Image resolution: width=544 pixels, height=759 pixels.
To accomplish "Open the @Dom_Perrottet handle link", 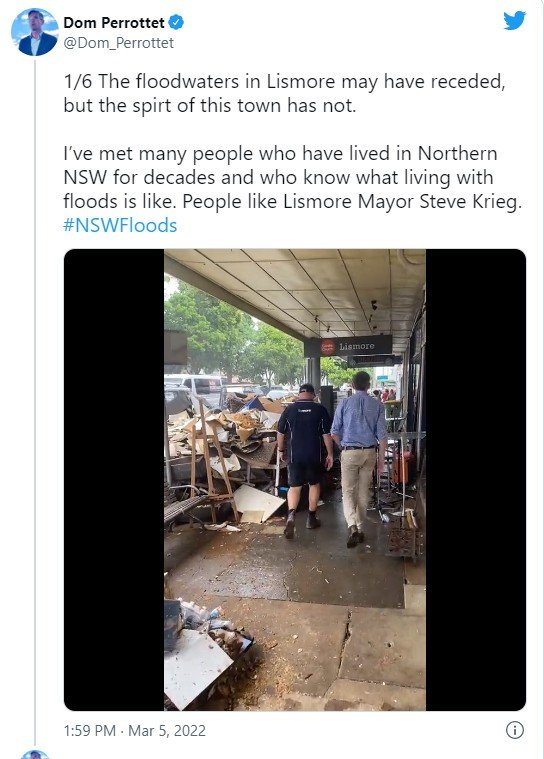I will click(119, 43).
